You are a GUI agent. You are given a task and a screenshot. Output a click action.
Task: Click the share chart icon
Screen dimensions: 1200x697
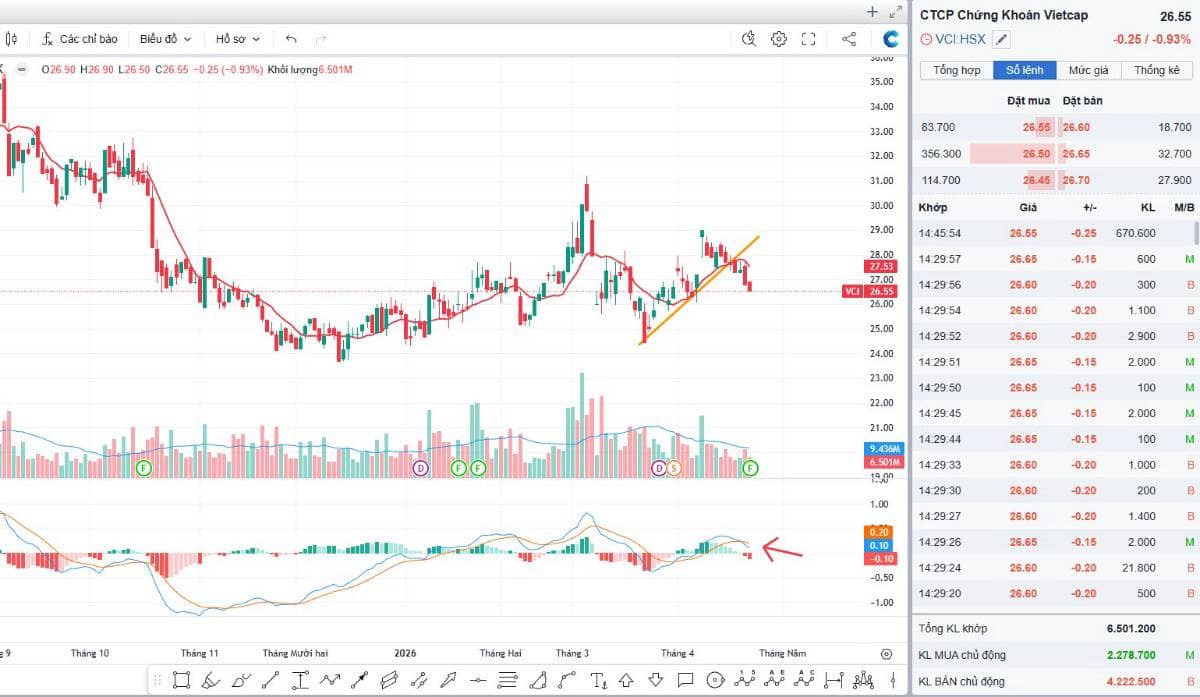click(849, 39)
